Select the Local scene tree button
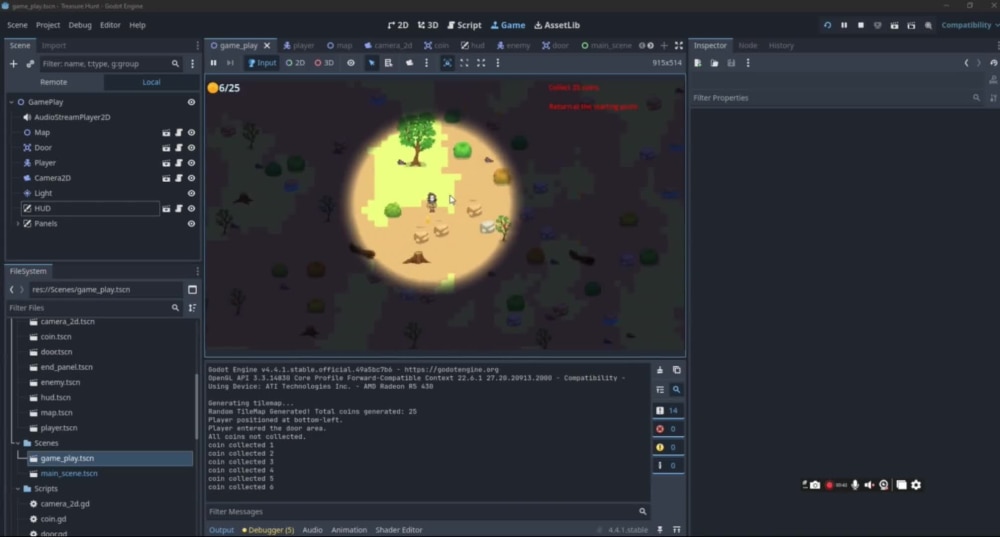The image size is (1000, 537). (x=151, y=82)
